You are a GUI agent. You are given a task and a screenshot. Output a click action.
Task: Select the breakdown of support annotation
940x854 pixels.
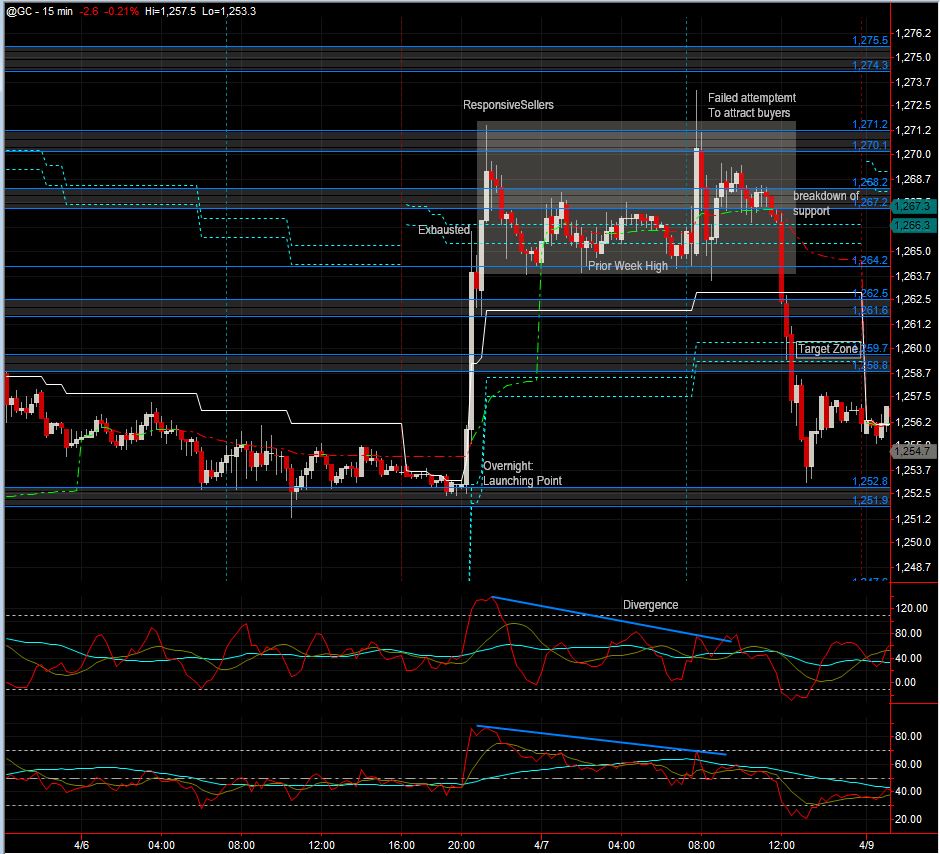click(825, 203)
